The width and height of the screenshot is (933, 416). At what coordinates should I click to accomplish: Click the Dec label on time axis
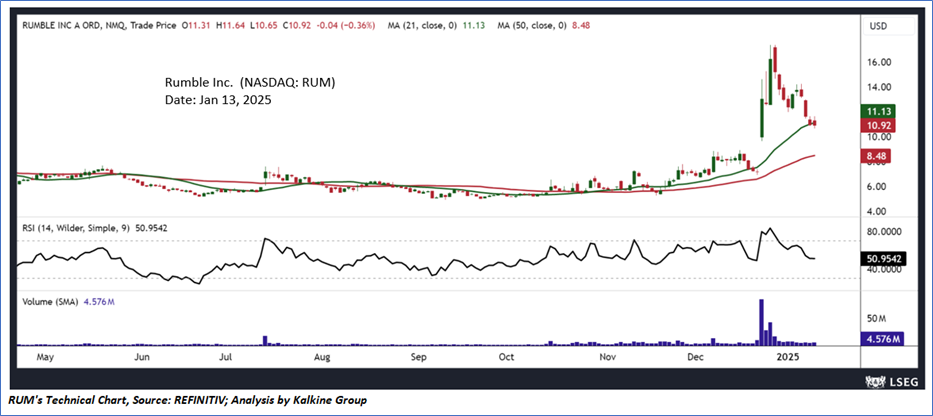694,357
